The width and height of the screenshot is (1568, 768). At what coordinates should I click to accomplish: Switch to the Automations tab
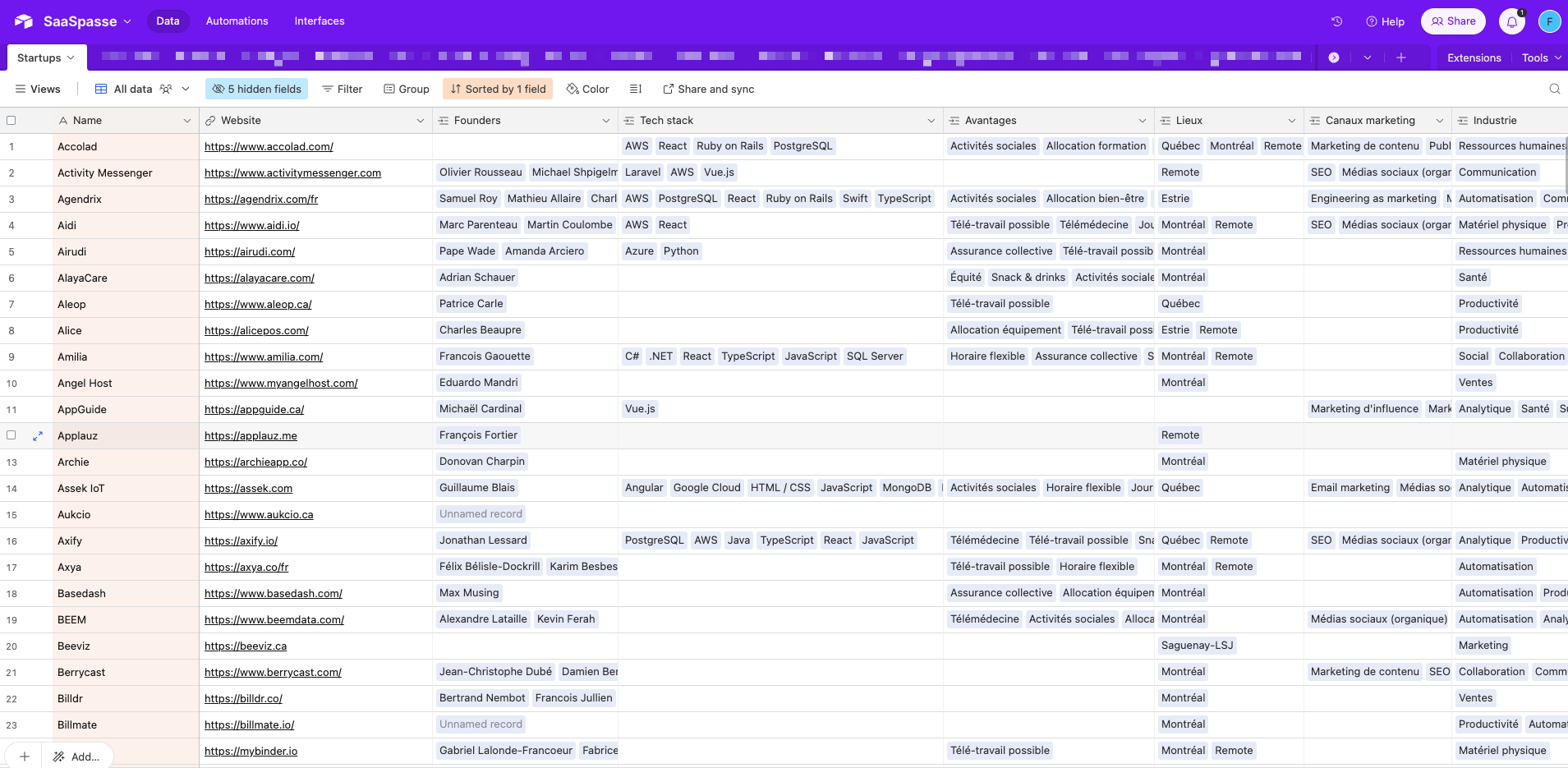(237, 21)
